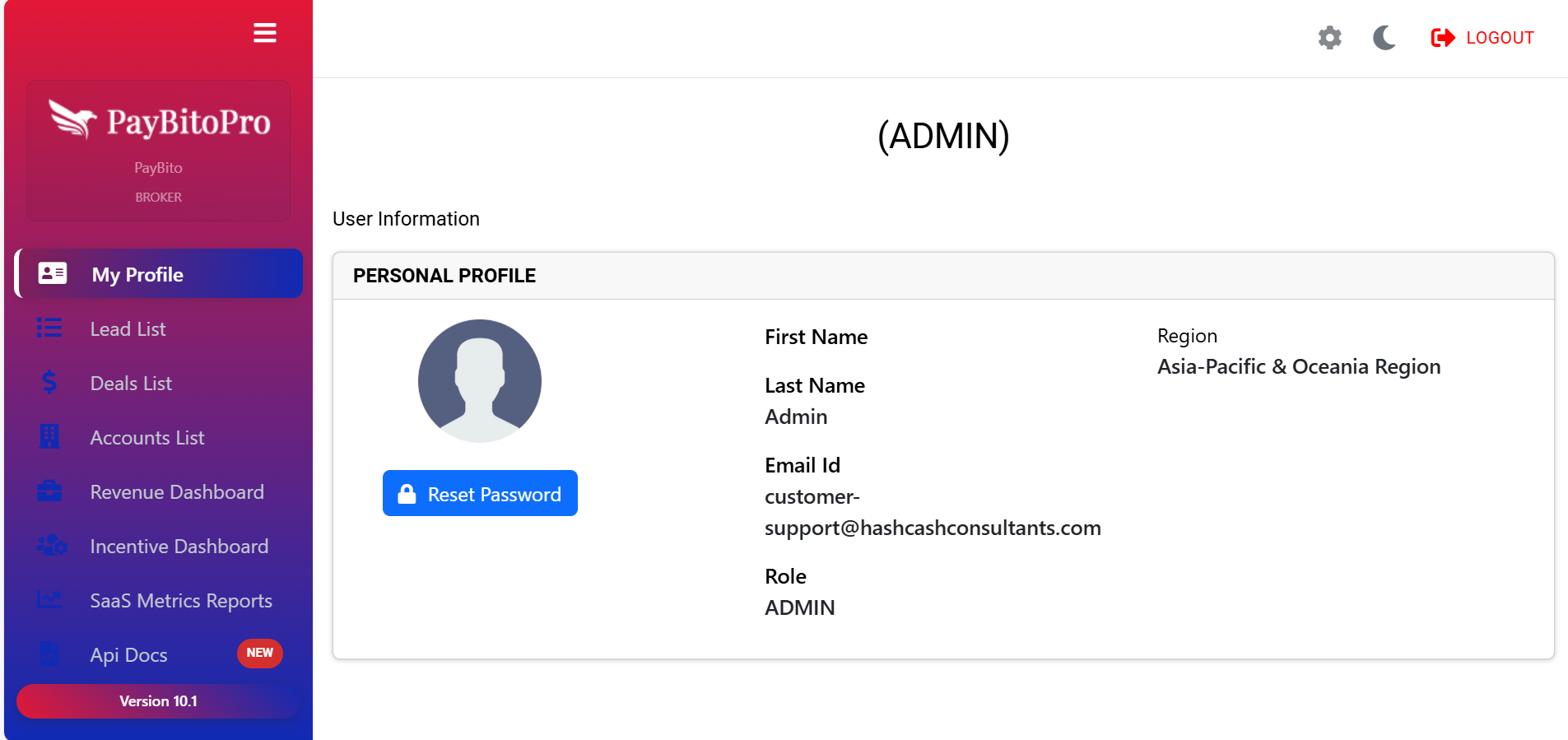Screen dimensions: 1568x740
Task: Click the LOGOUT text link
Action: pos(1500,38)
